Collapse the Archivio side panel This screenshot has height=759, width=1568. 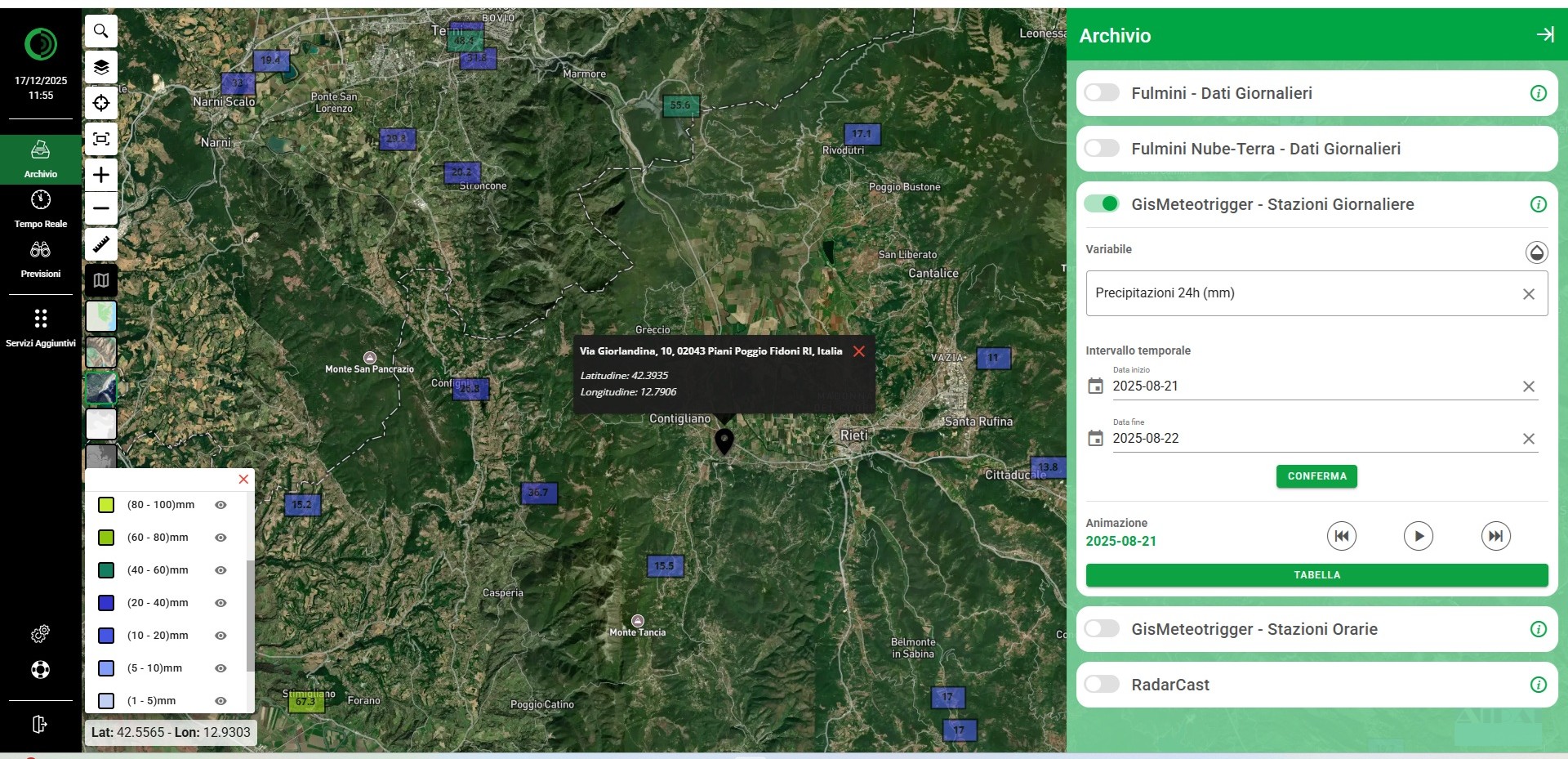pyautogui.click(x=1544, y=34)
